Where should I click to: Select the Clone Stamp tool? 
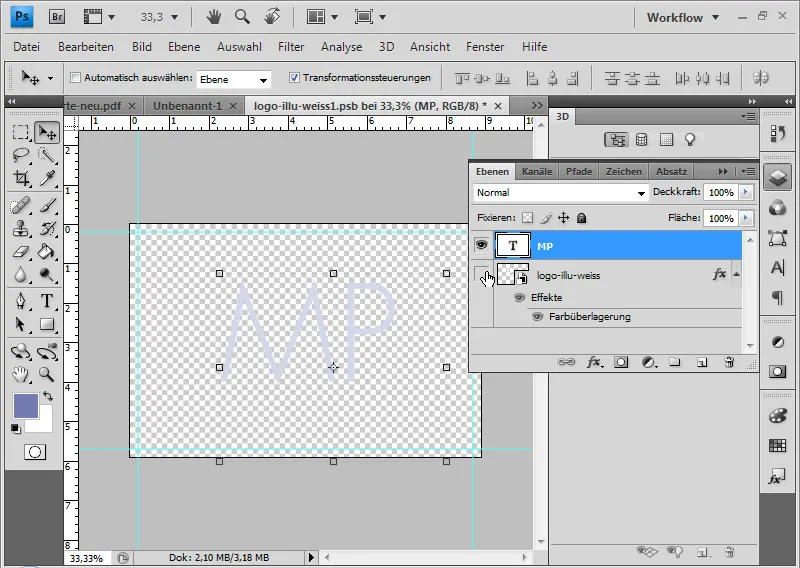pyautogui.click(x=20, y=229)
